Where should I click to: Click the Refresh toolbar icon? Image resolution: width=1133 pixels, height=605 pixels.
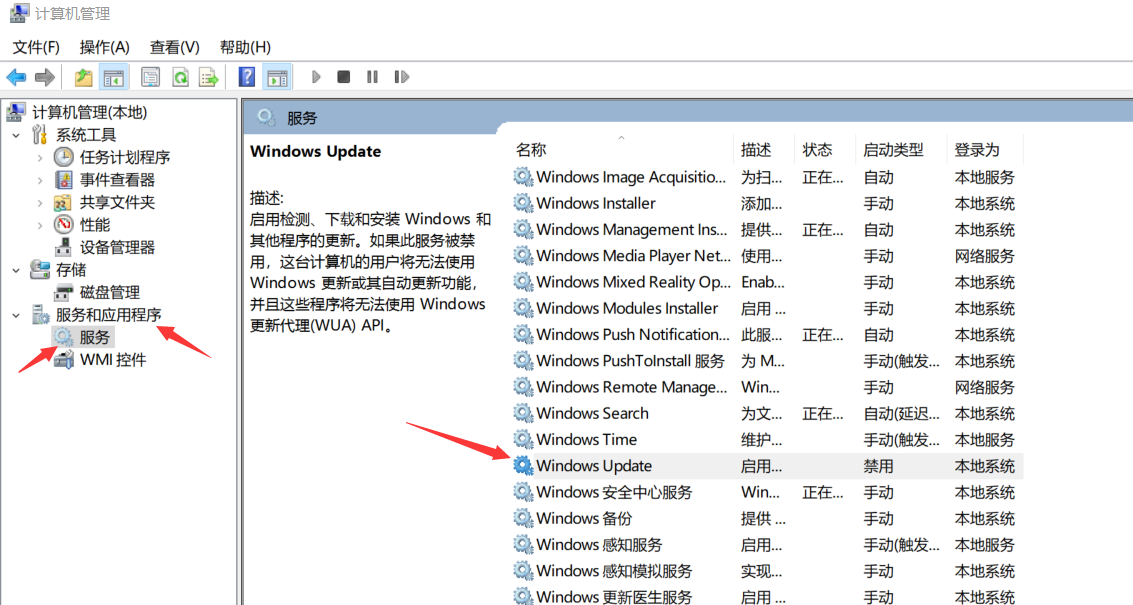(x=180, y=77)
